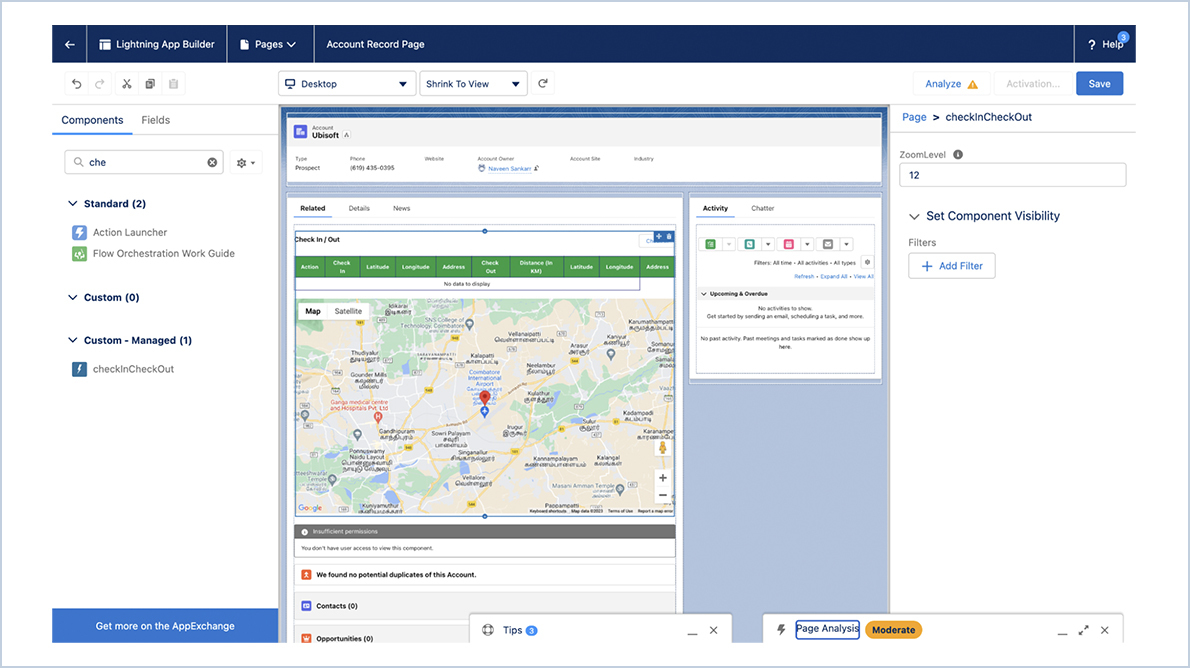Switch to the Fields tab

[x=156, y=119]
